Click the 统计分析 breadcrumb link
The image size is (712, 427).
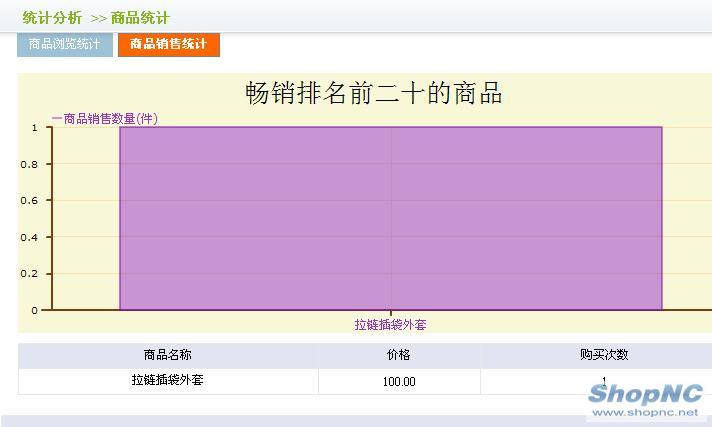coord(52,18)
